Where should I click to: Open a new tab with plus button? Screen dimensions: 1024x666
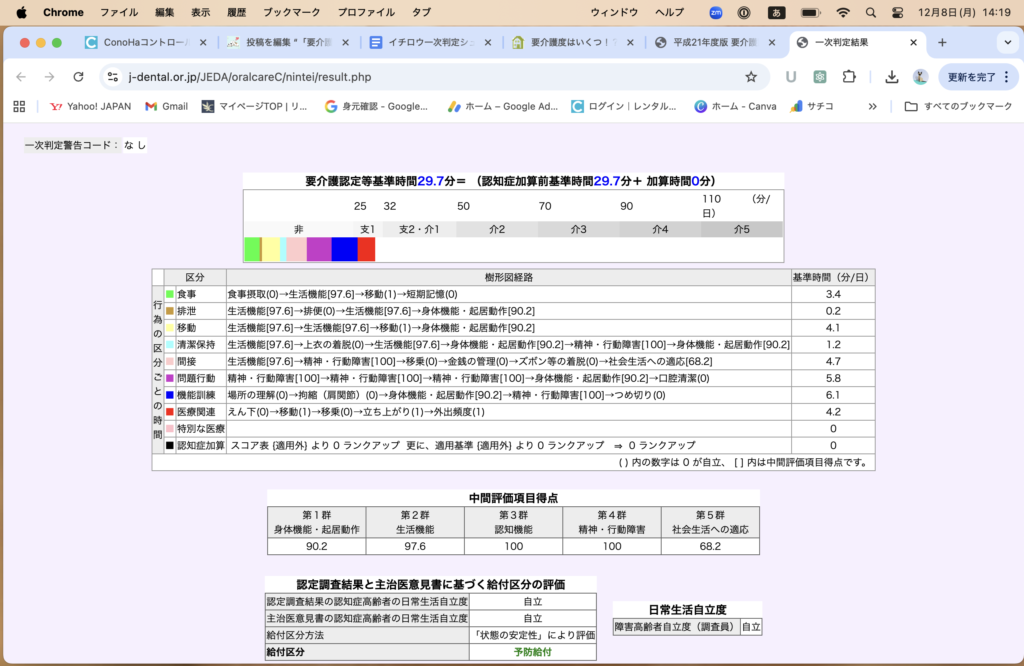[x=941, y=43]
